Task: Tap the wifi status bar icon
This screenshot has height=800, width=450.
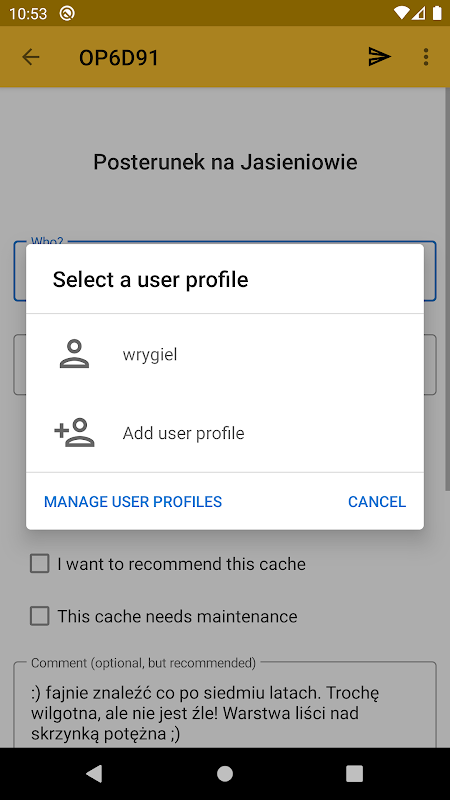Action: (402, 13)
